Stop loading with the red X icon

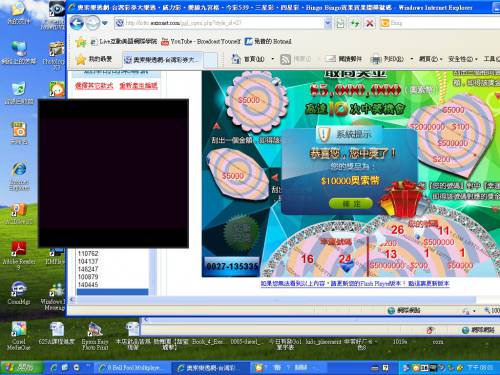pos(370,23)
